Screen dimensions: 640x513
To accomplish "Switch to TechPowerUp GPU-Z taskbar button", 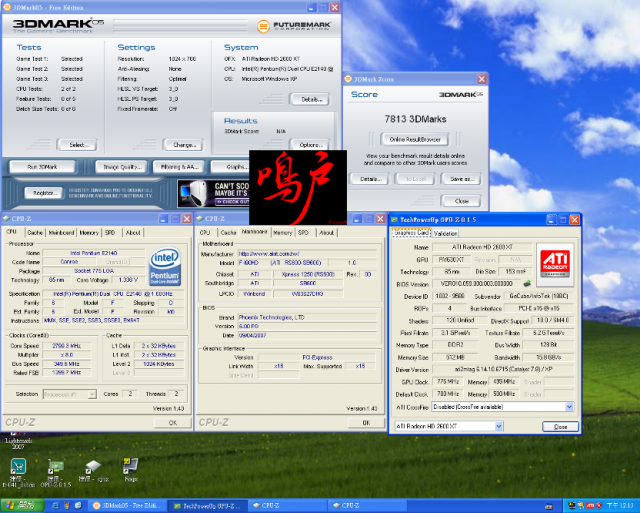I will click(208, 506).
